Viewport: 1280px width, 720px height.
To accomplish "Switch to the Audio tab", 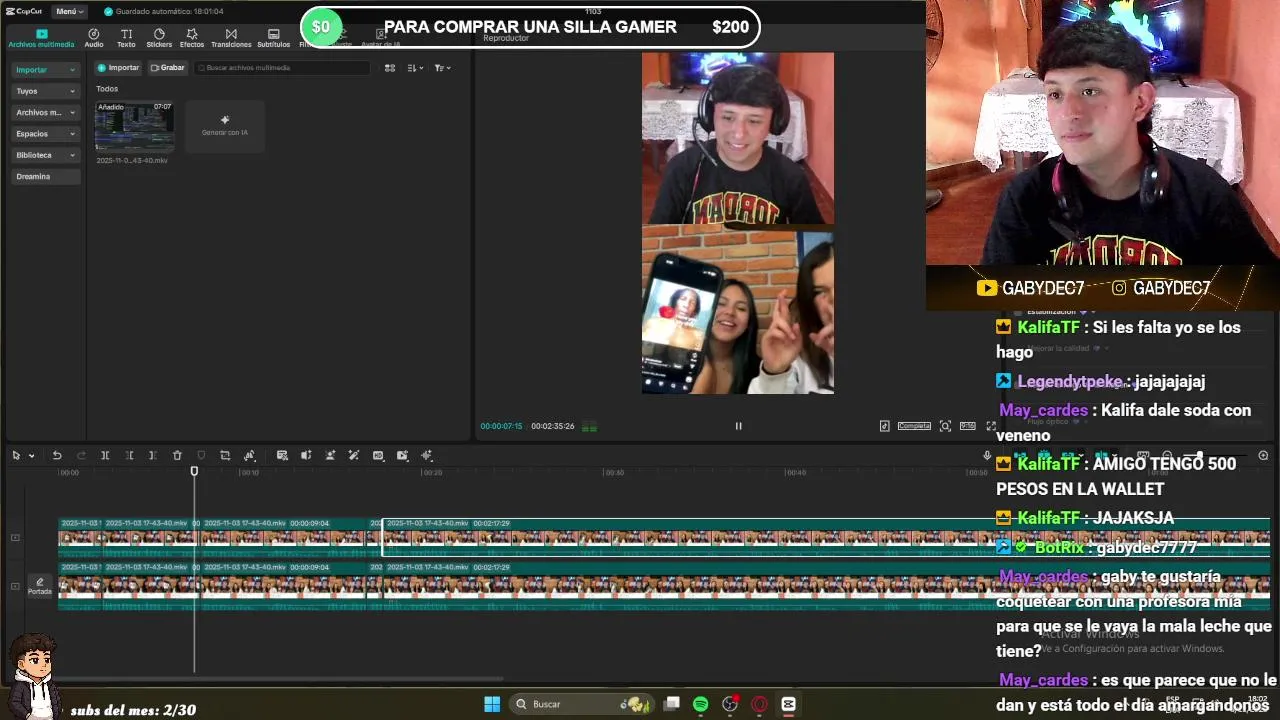I will click(x=94, y=38).
